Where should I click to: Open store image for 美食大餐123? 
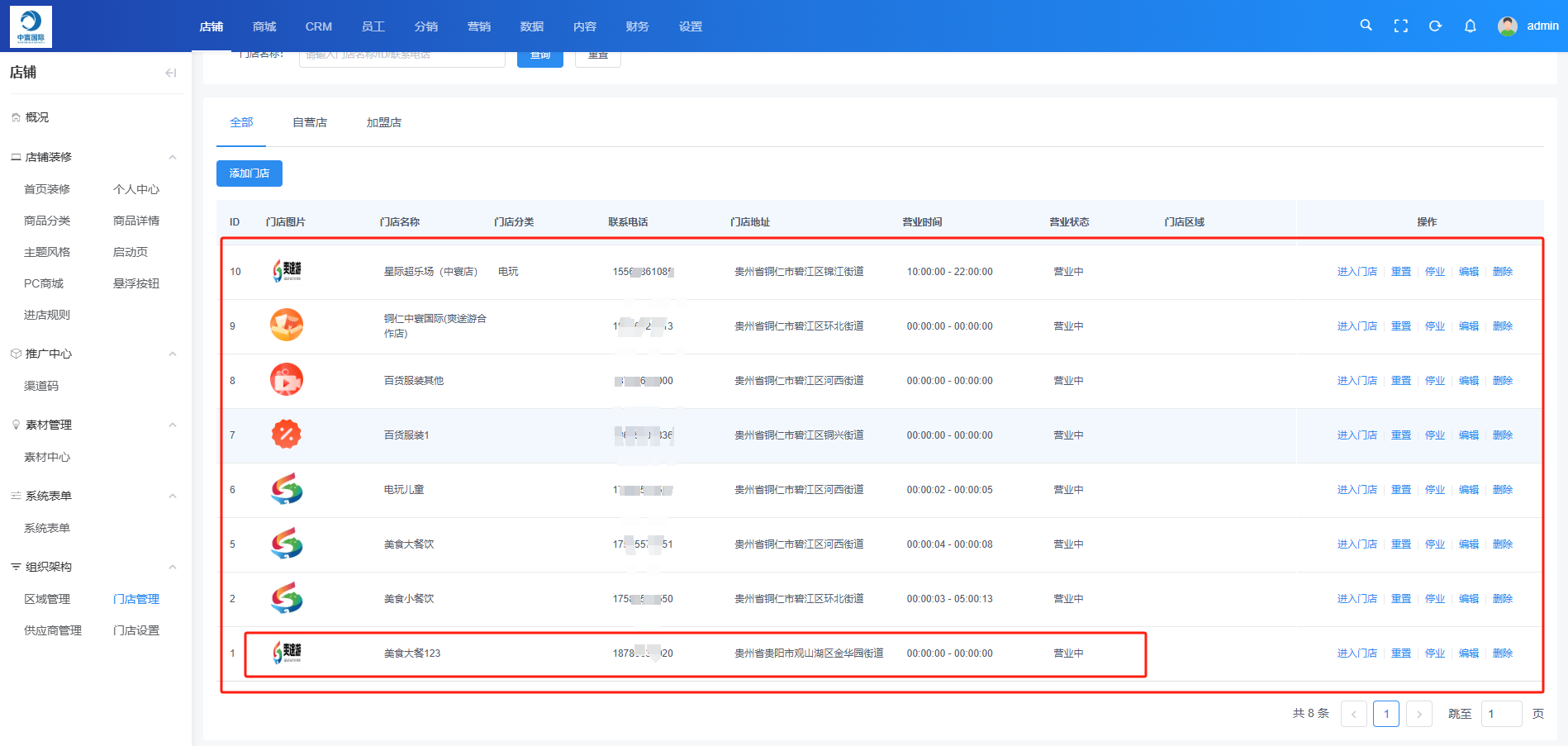click(x=287, y=653)
